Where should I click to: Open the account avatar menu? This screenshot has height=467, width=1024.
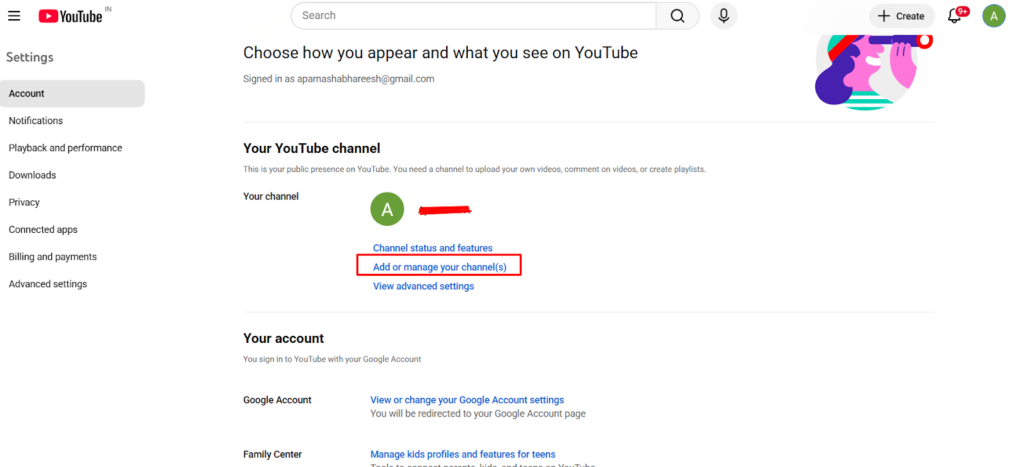(994, 16)
